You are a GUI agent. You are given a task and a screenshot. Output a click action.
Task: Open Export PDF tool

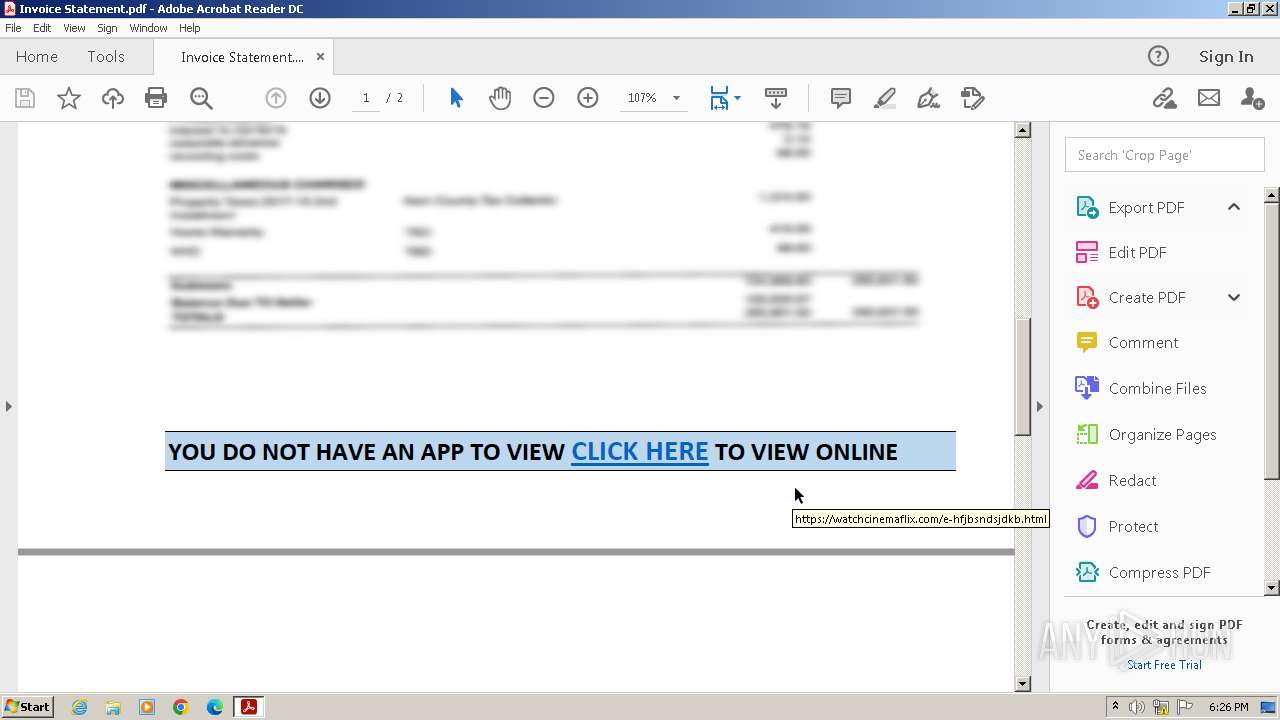[1146, 207]
